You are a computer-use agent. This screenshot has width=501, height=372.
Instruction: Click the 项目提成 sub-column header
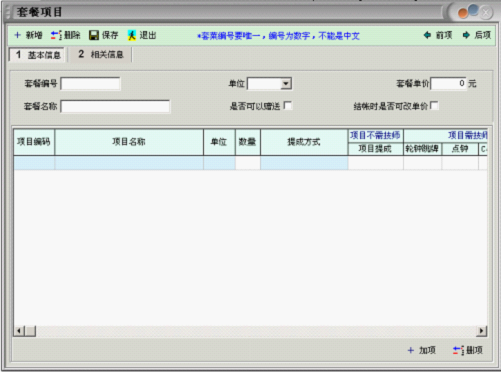[375, 149]
